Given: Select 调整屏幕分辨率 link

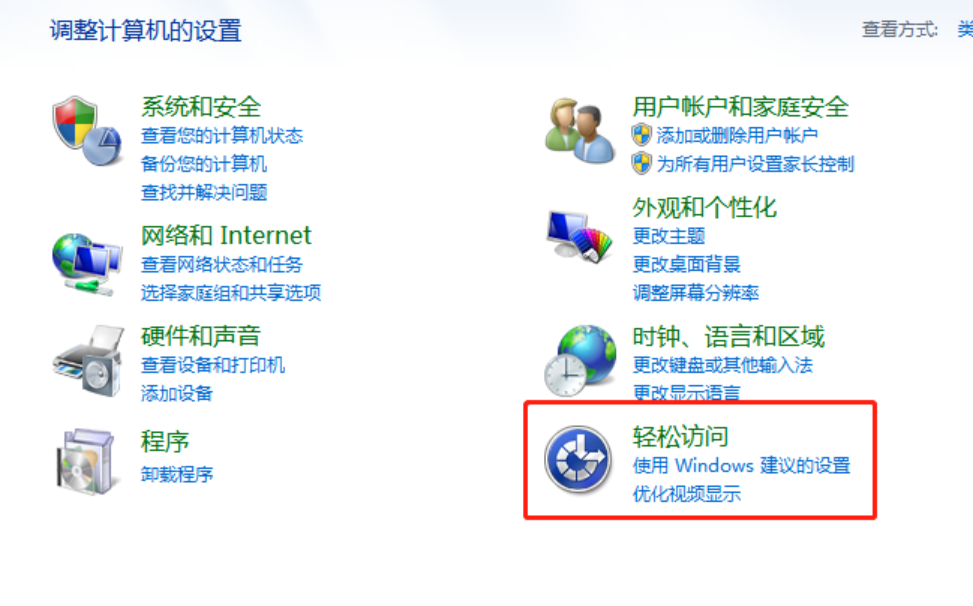Looking at the screenshot, I should point(696,293).
